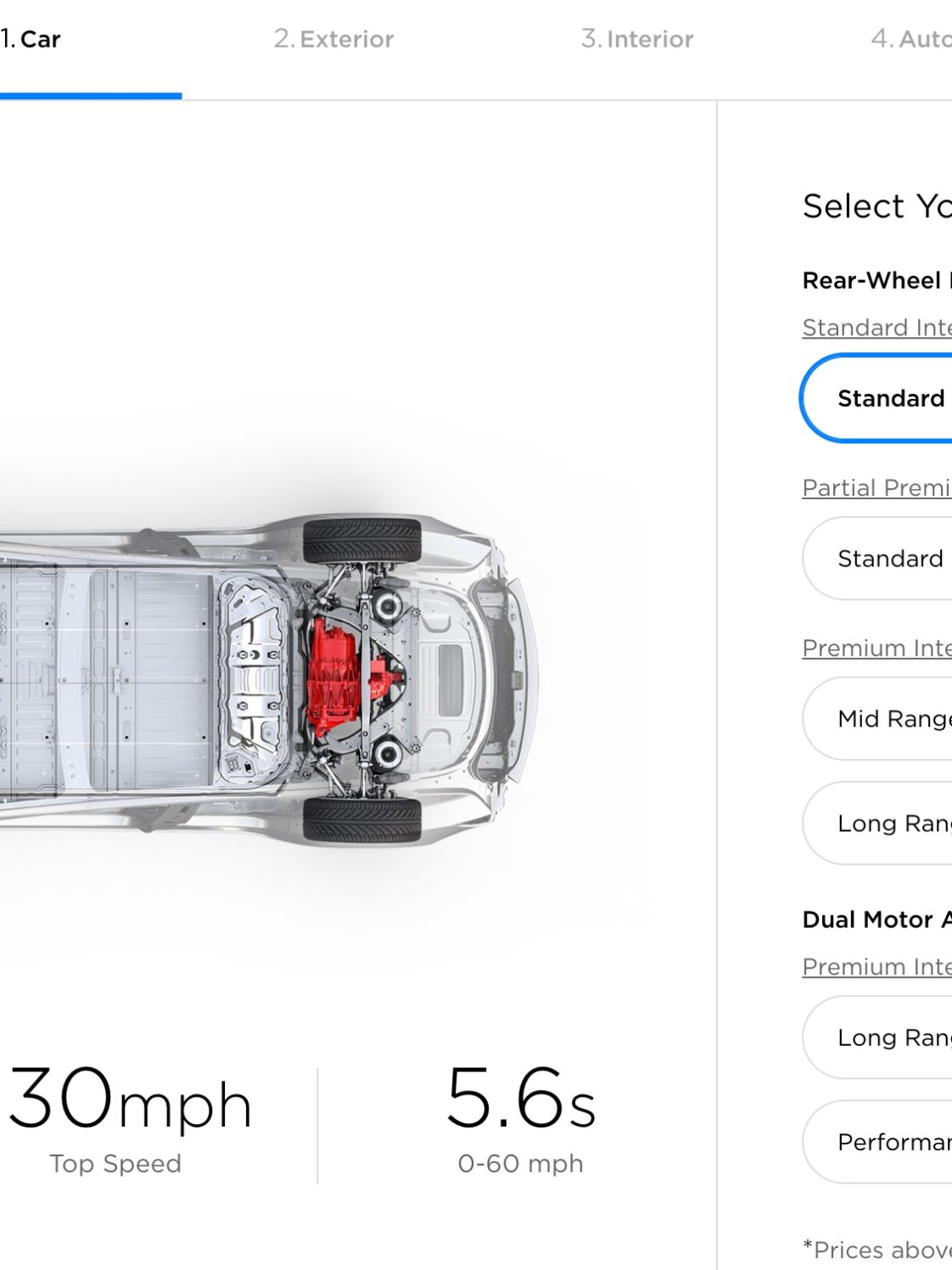Click the Select Your Car heading
The width and height of the screenshot is (952, 1270).
[x=877, y=206]
